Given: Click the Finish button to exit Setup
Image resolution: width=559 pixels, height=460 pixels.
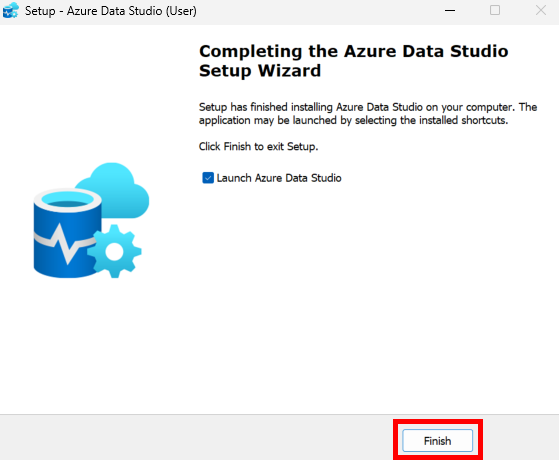Looking at the screenshot, I should [437, 441].
